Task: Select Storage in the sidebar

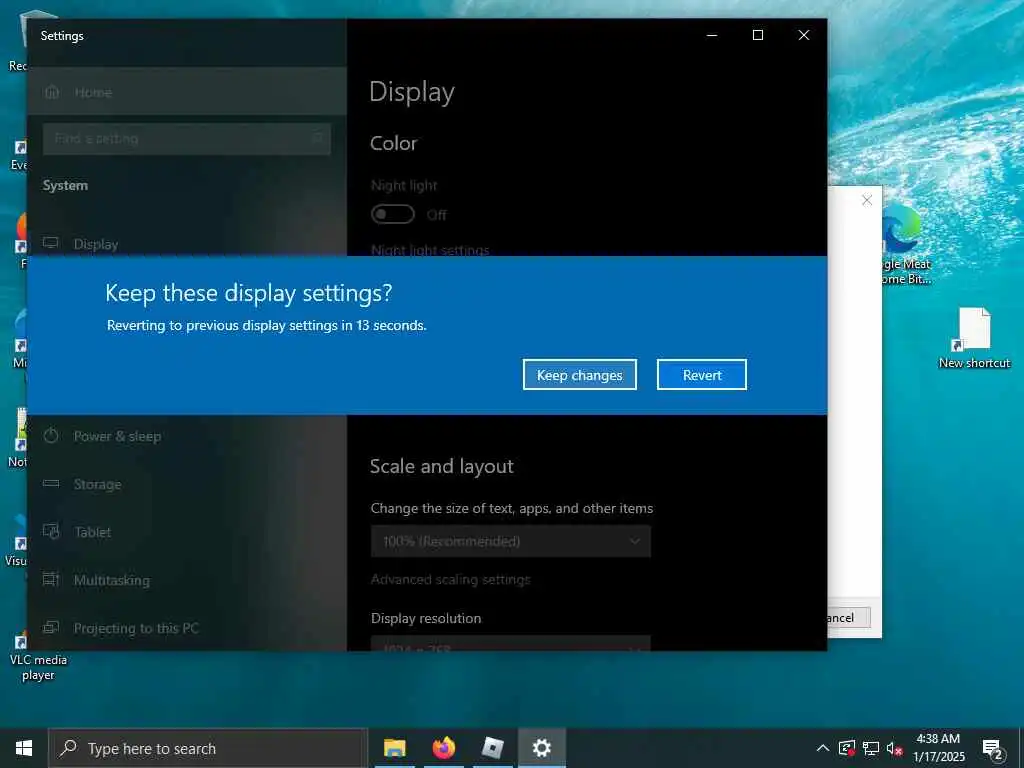Action: click(187, 484)
